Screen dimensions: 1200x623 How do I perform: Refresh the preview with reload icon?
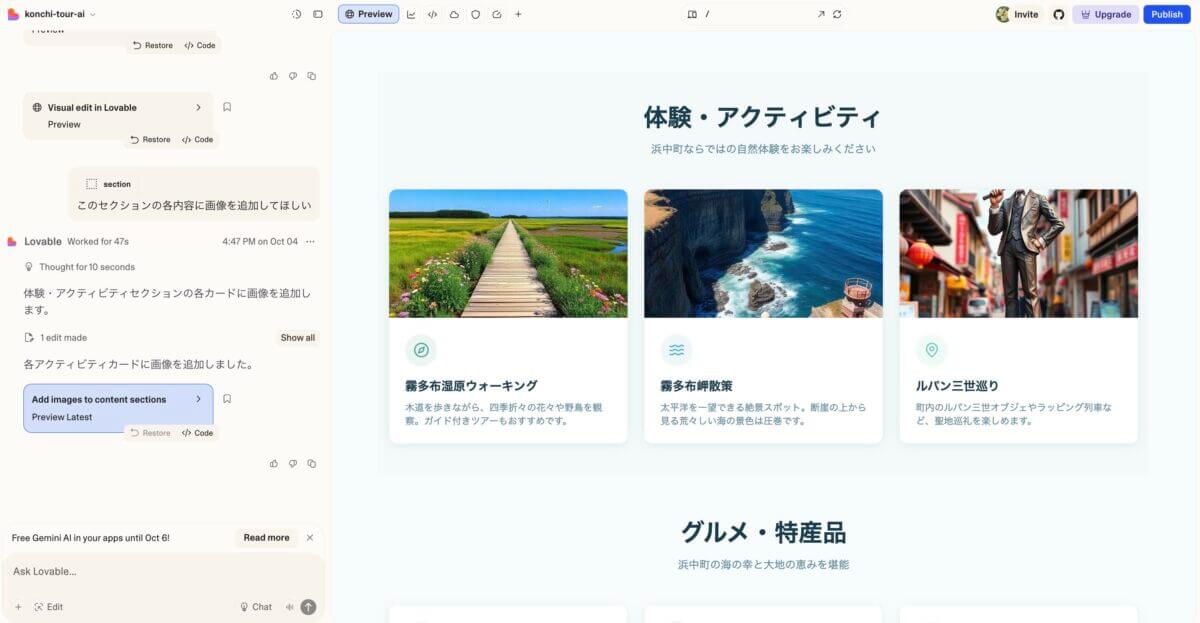coord(837,14)
